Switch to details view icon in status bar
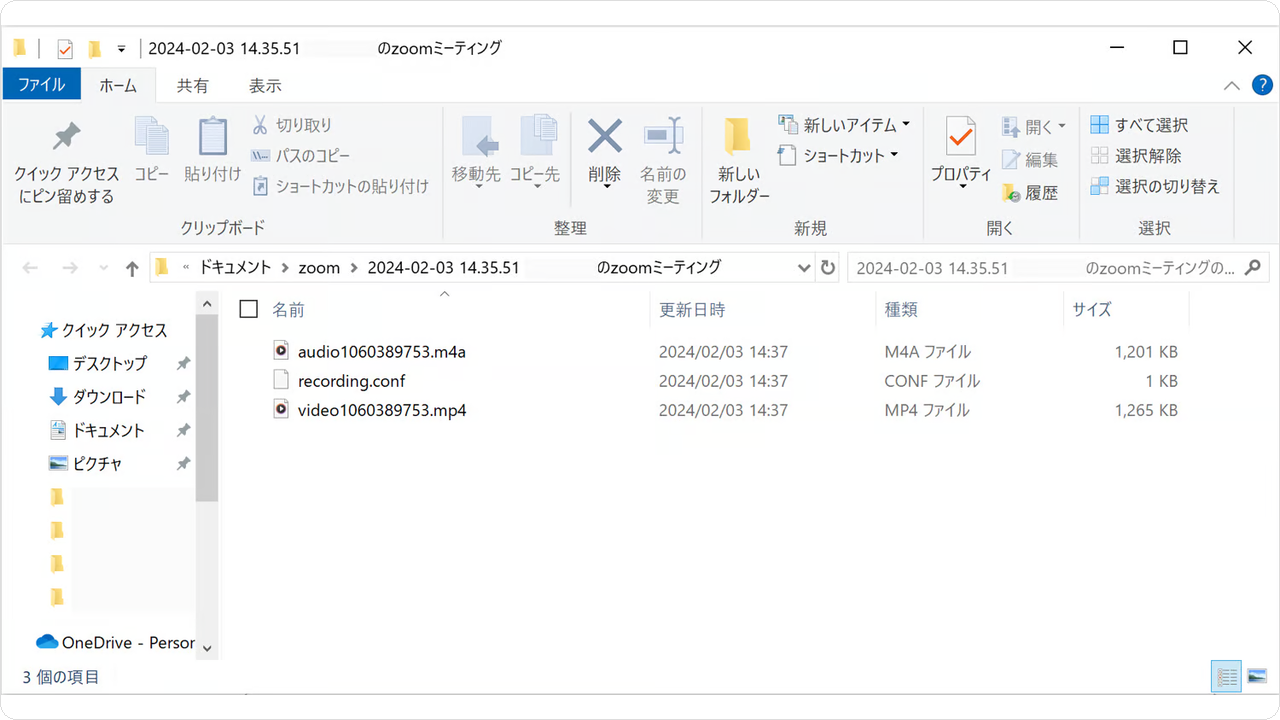 (1226, 677)
